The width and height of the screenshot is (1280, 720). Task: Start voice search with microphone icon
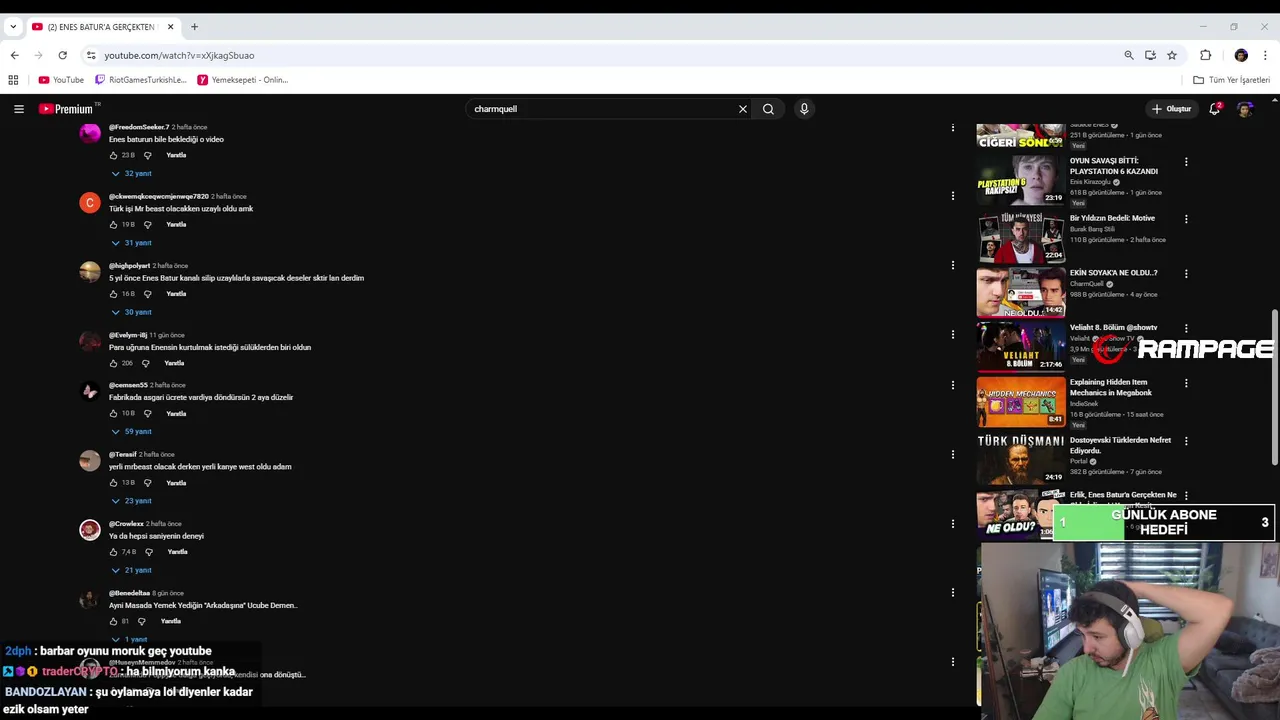[x=804, y=109]
